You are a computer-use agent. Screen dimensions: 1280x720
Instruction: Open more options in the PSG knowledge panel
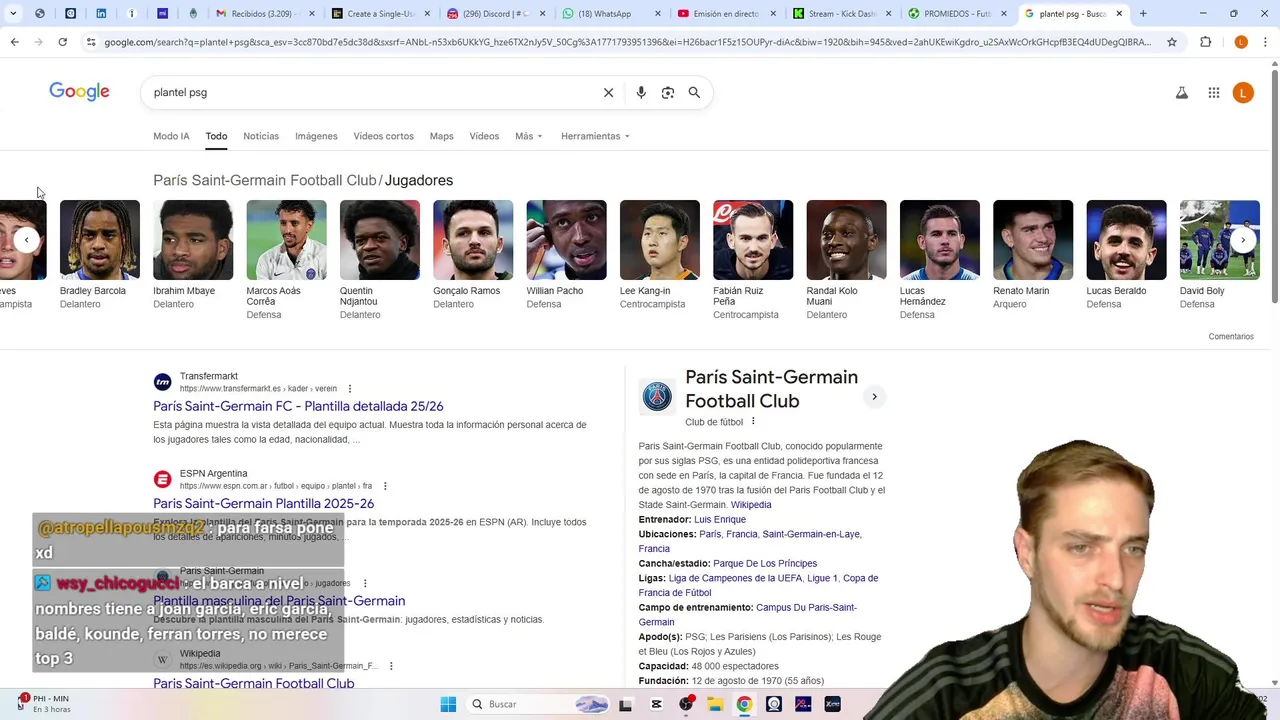[753, 422]
